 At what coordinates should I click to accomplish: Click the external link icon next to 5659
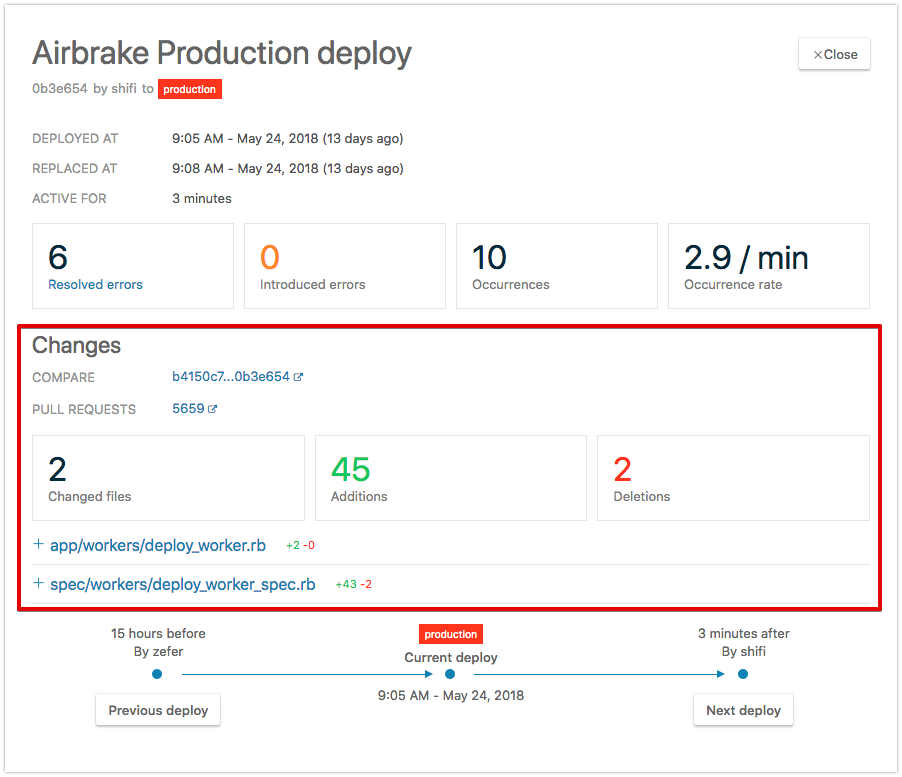[212, 409]
